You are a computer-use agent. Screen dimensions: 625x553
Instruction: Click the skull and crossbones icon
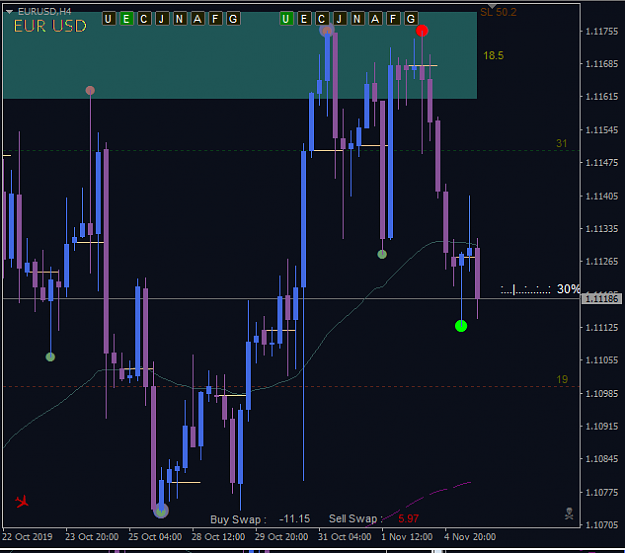(x=569, y=514)
